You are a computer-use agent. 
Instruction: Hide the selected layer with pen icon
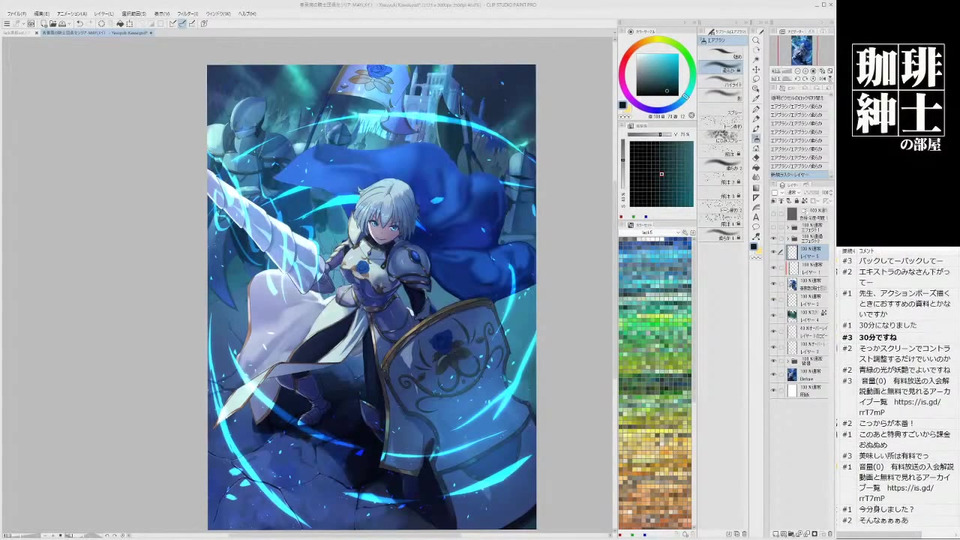pyautogui.click(x=773, y=252)
